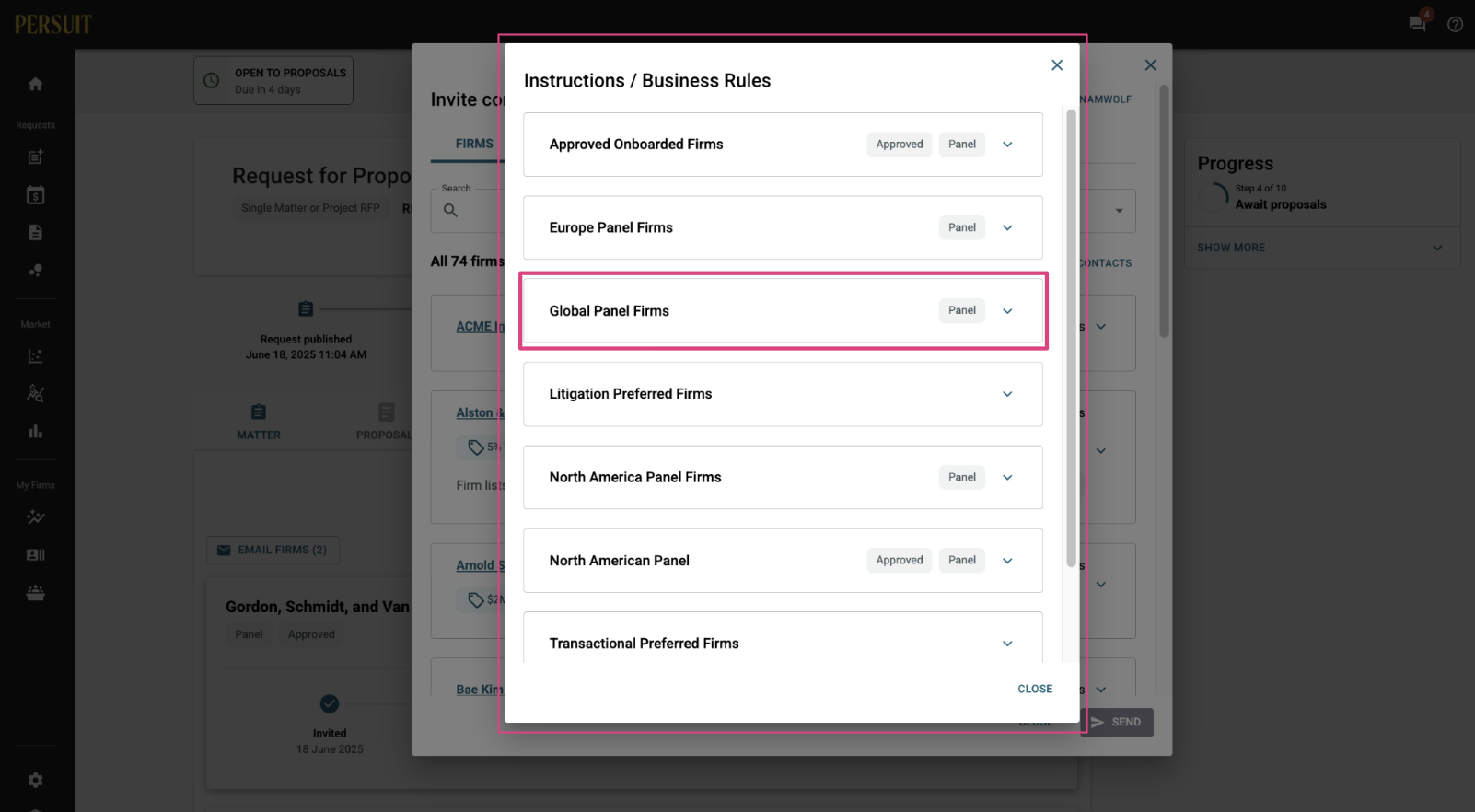Screen dimensions: 1475x812
Task: Click the price tag icon under Alston firm
Action: [475, 447]
